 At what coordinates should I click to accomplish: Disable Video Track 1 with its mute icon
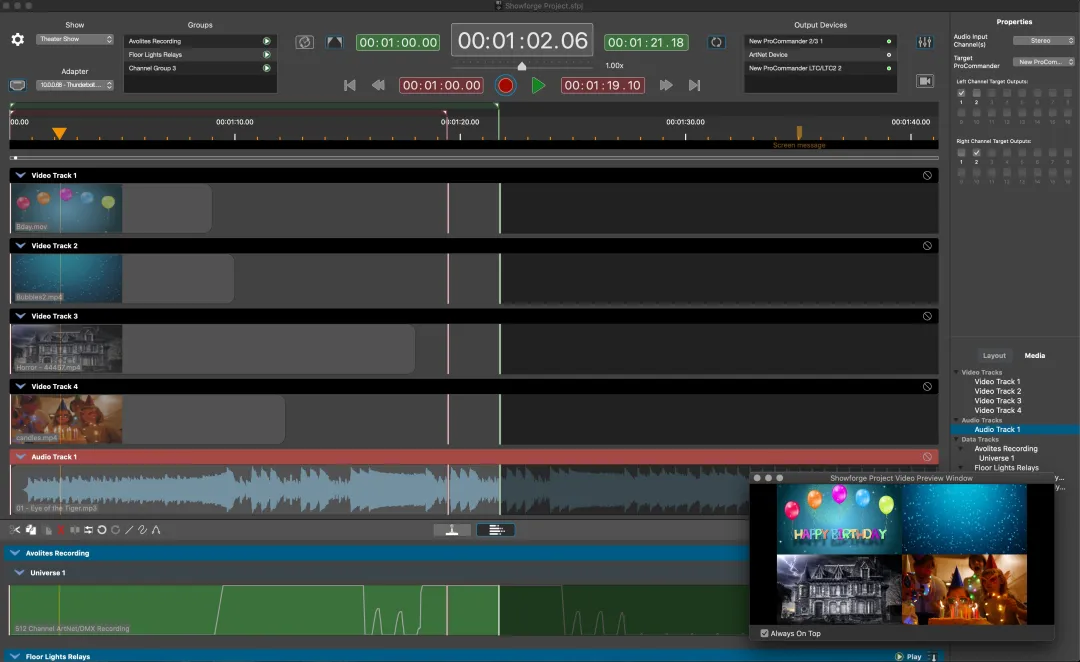[x=927, y=176]
